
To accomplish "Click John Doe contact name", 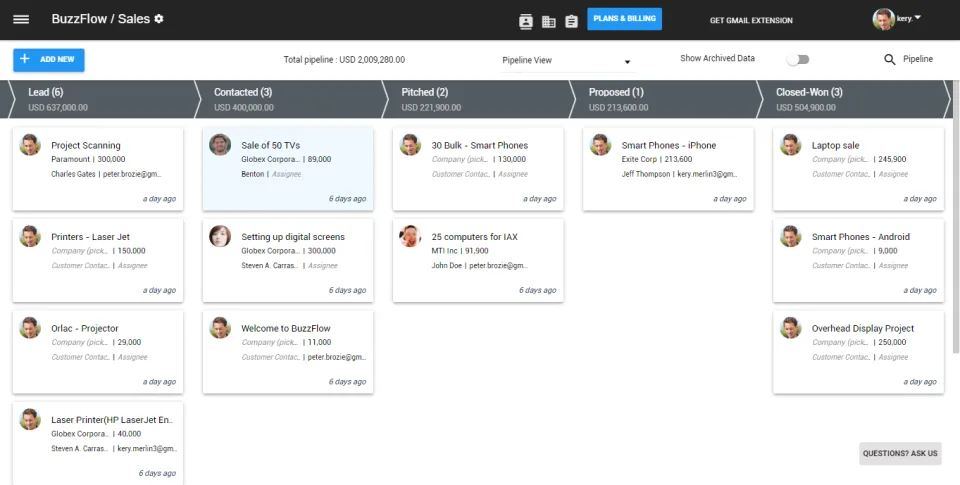I will point(447,265).
